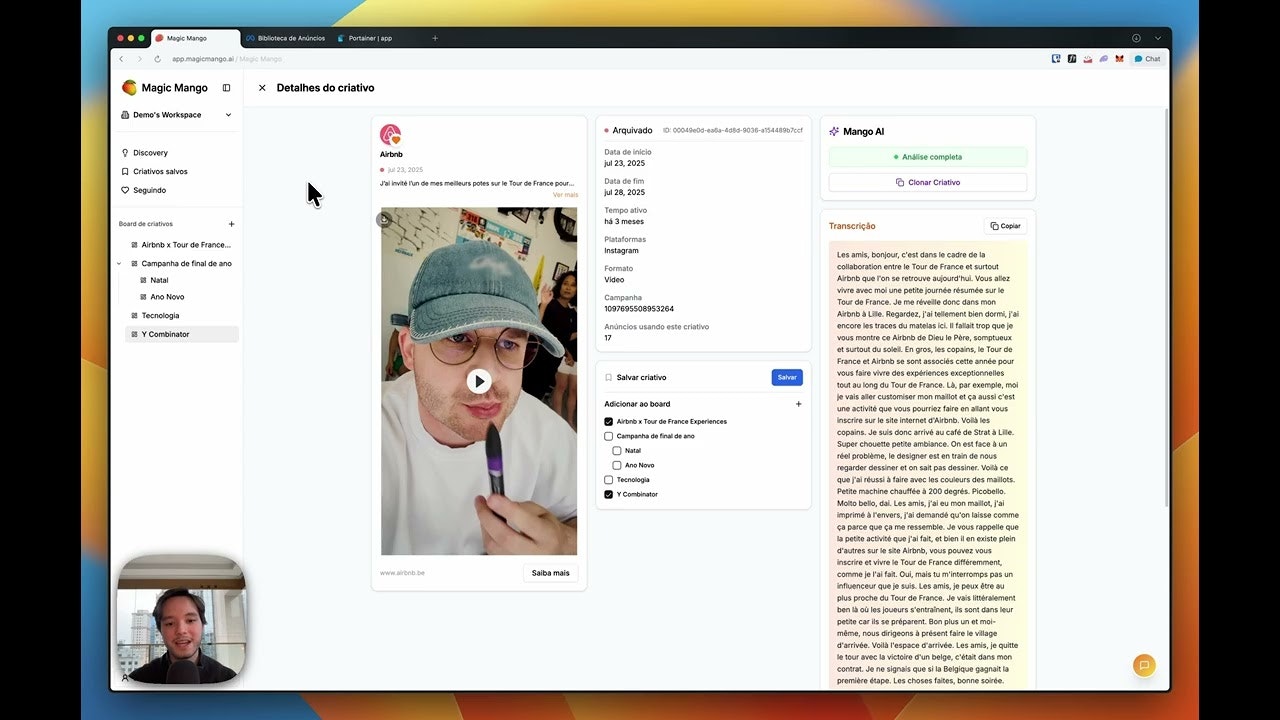The width and height of the screenshot is (1280, 720).
Task: Save the creative with the Salvar button
Action: pos(786,377)
